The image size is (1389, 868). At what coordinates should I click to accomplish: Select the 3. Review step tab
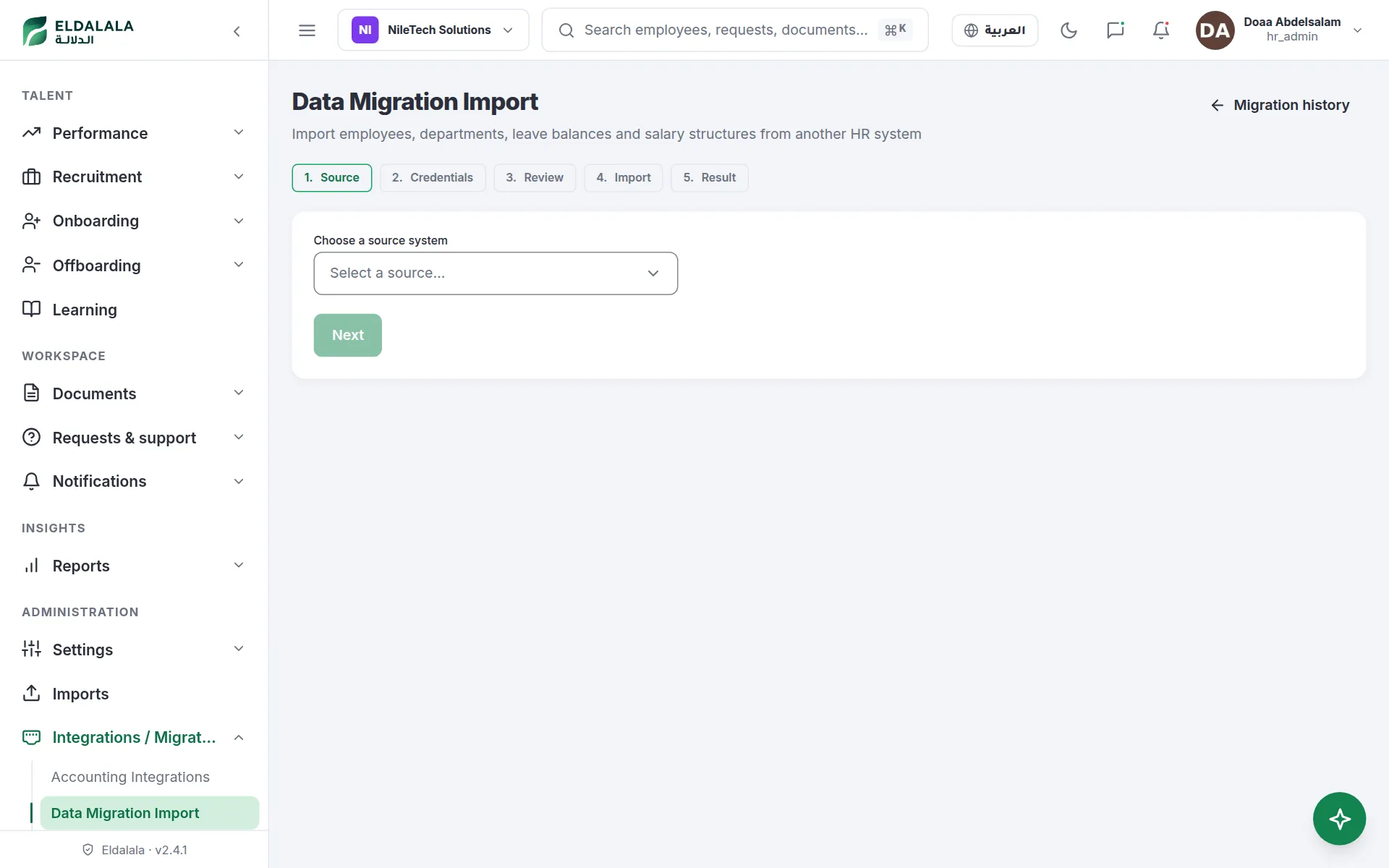(535, 178)
